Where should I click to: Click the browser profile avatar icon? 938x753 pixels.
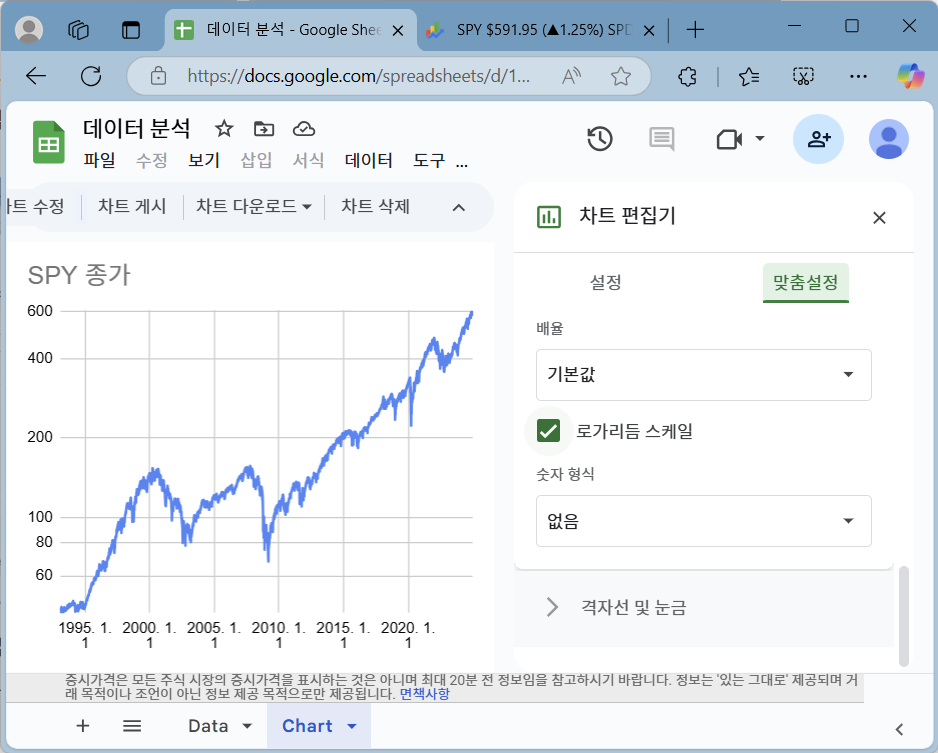point(29,29)
